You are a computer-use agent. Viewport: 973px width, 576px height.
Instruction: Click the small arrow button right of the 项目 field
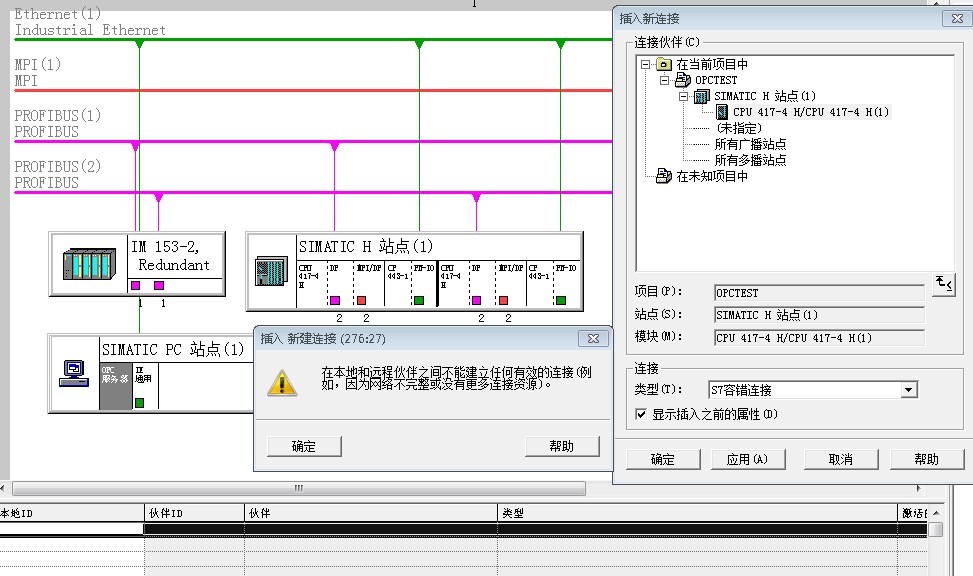coord(943,285)
